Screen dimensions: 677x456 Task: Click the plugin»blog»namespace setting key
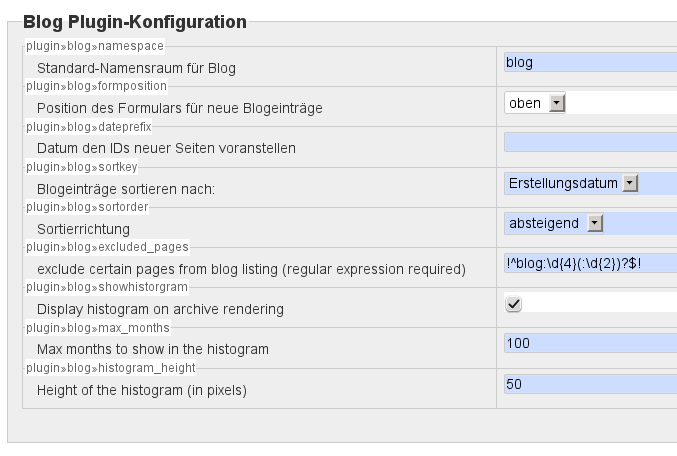[94, 46]
